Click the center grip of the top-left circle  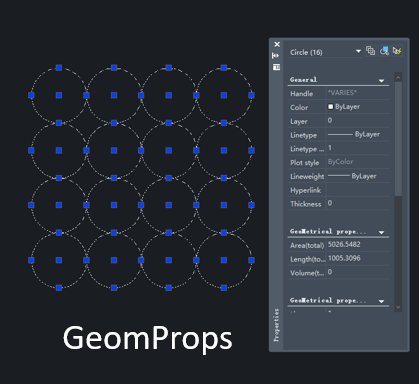pos(59,95)
